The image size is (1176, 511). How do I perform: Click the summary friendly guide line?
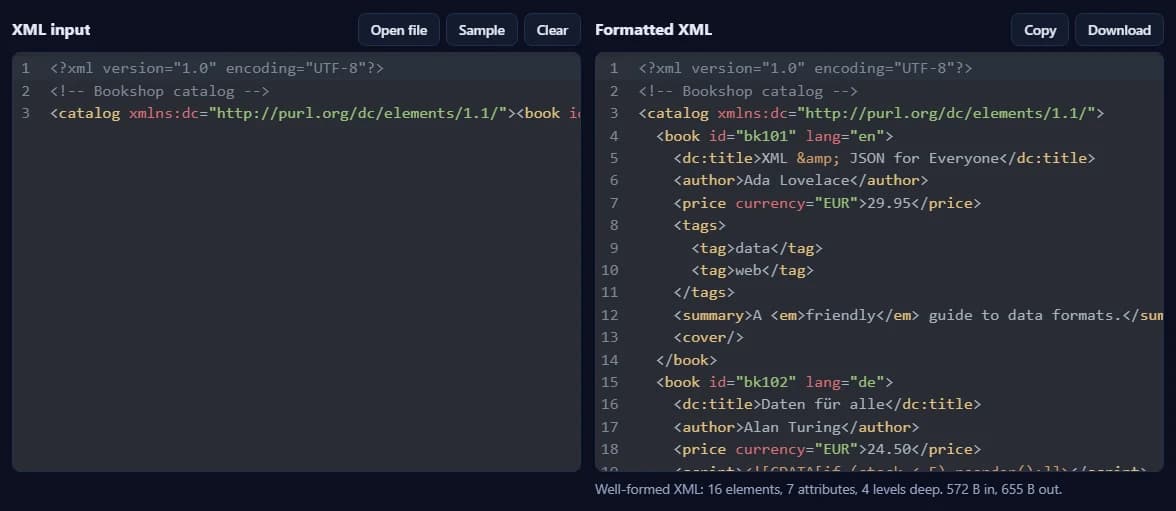tap(918, 314)
